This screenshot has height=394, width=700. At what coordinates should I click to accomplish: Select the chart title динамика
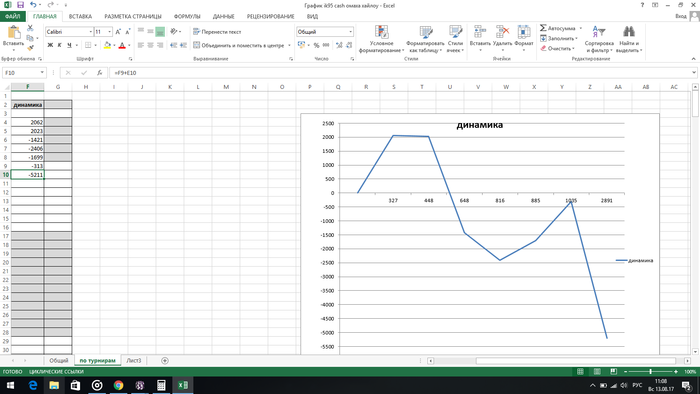479,125
